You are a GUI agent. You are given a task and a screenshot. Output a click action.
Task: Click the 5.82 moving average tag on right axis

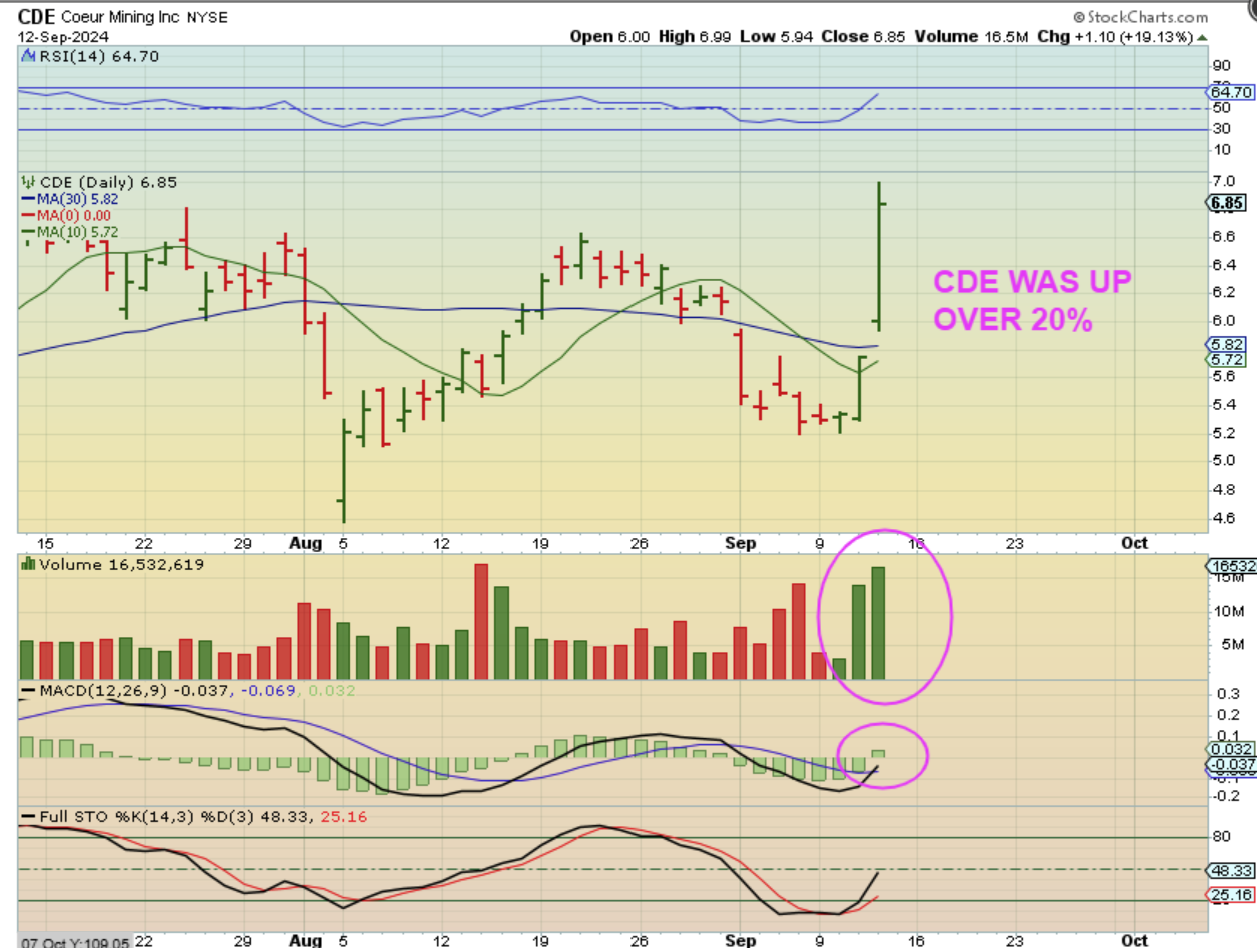[x=1225, y=344]
